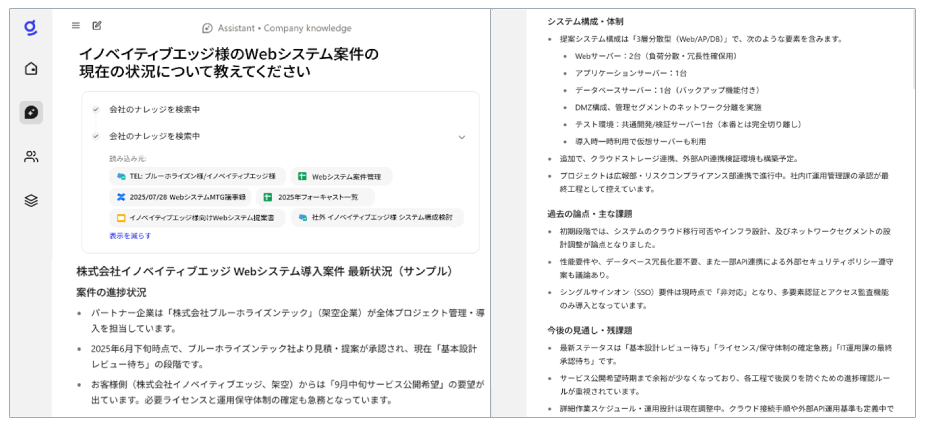Click the Glean logo in sidebar

31,27
